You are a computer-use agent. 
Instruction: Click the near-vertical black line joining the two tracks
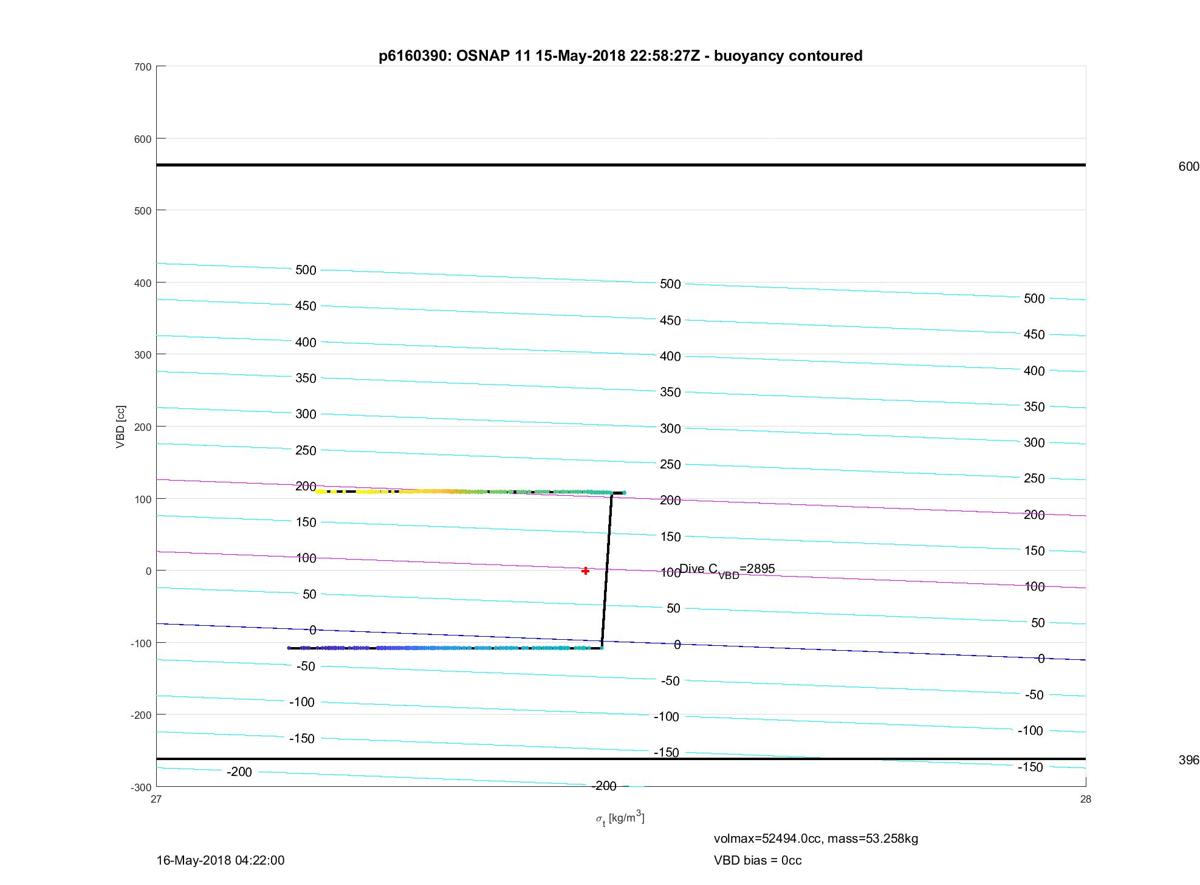coord(607,570)
